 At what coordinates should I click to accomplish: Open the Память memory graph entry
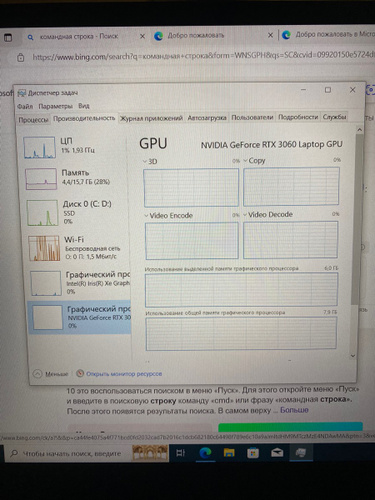coord(76,178)
